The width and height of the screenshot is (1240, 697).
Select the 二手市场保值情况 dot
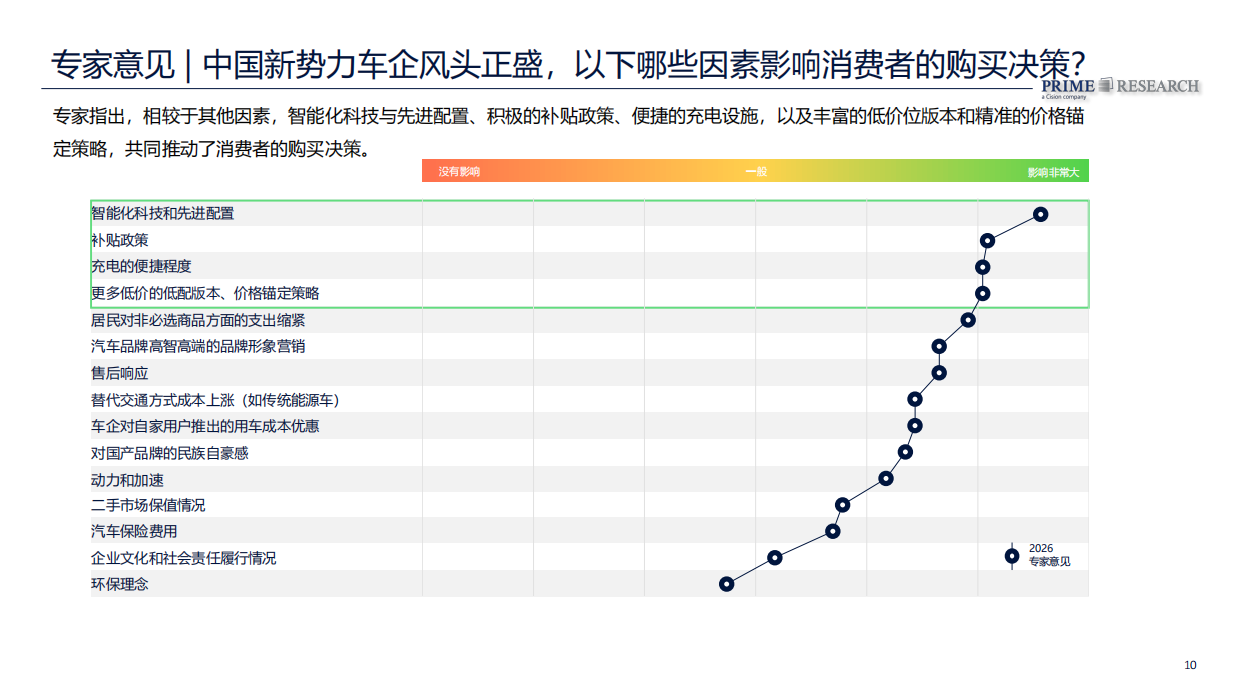(x=843, y=506)
